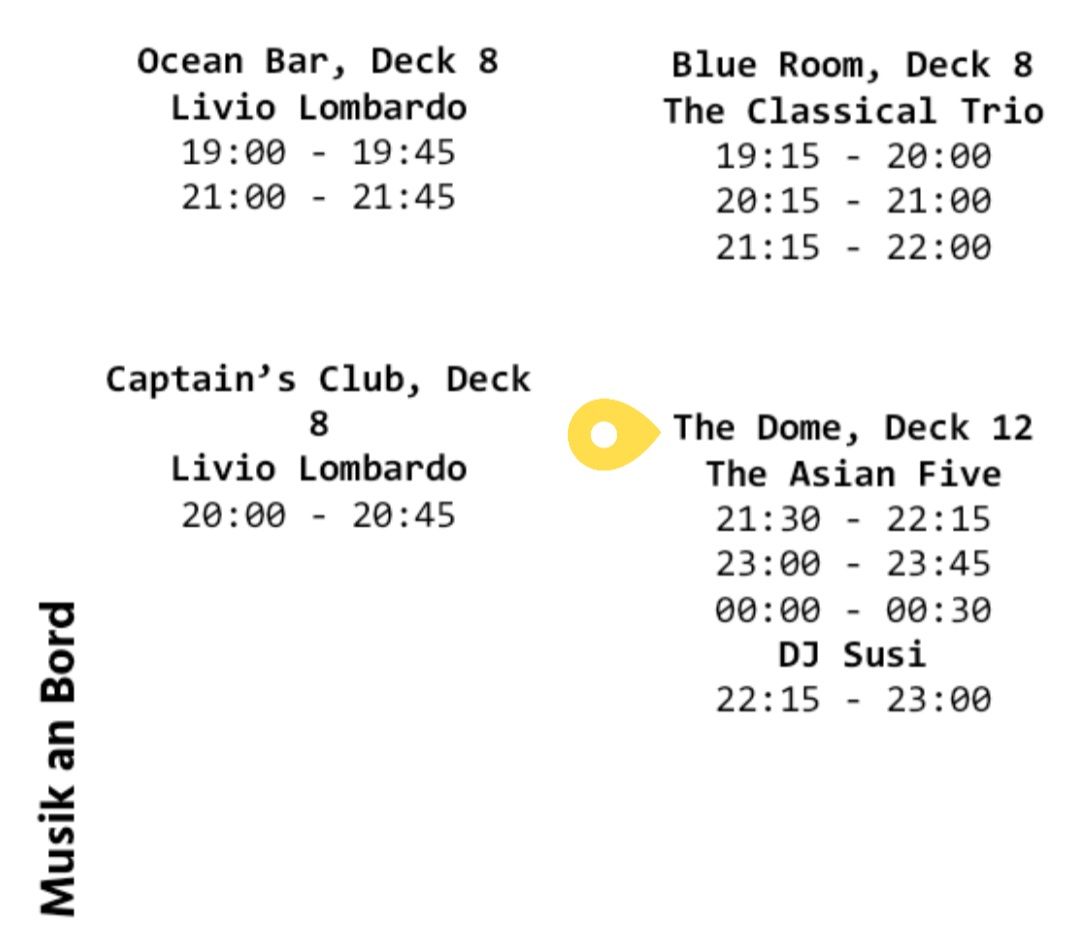Select the 19:15 - 20:00 time slot

(x=853, y=156)
